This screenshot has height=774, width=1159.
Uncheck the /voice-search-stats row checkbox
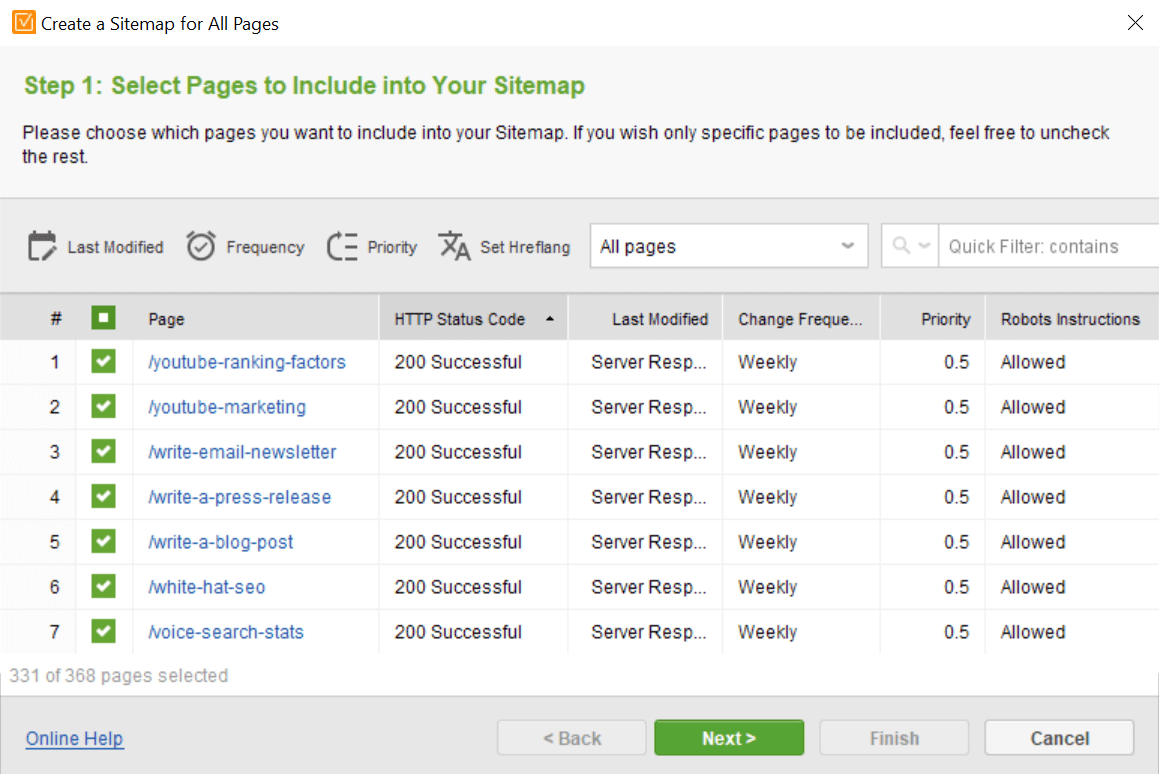pos(103,631)
